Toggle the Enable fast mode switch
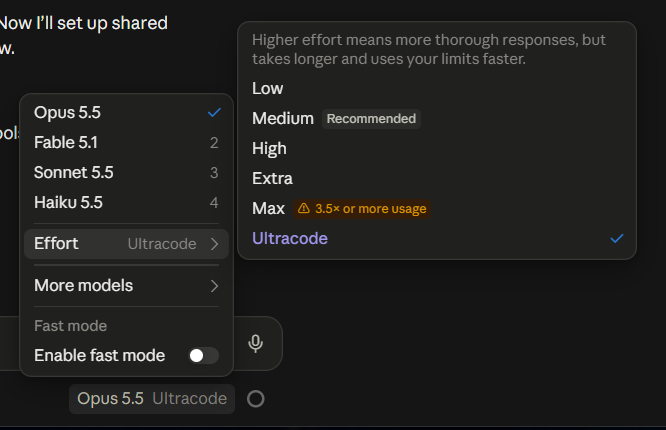 coord(203,355)
